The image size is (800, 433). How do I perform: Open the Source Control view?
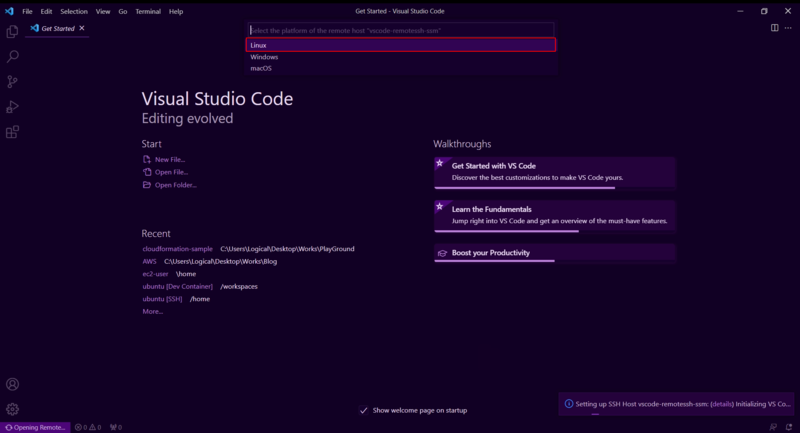[x=12, y=82]
